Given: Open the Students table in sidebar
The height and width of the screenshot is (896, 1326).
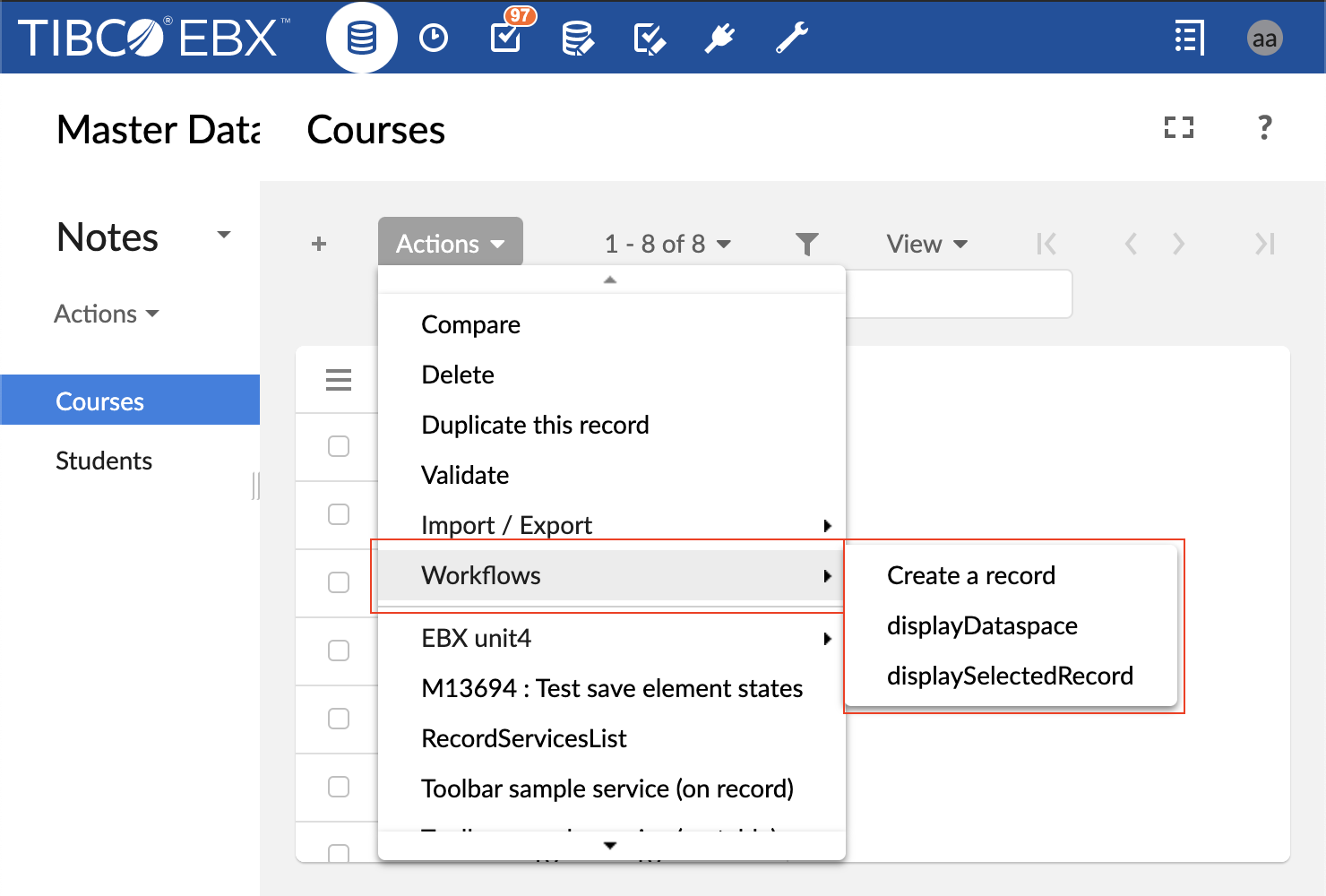Looking at the screenshot, I should pyautogui.click(x=104, y=461).
